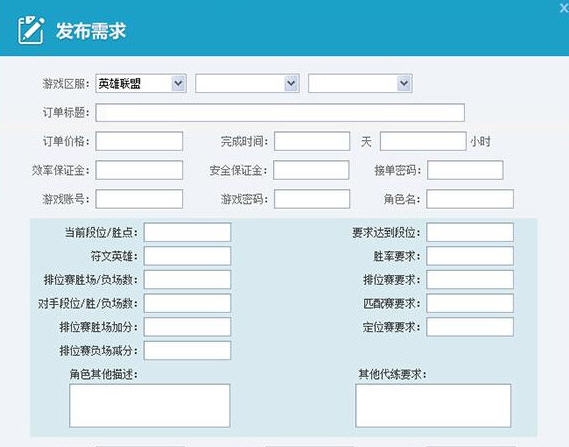Expand the second 游戏区服 dropdown
Image resolution: width=569 pixels, height=447 pixels.
[x=247, y=83]
